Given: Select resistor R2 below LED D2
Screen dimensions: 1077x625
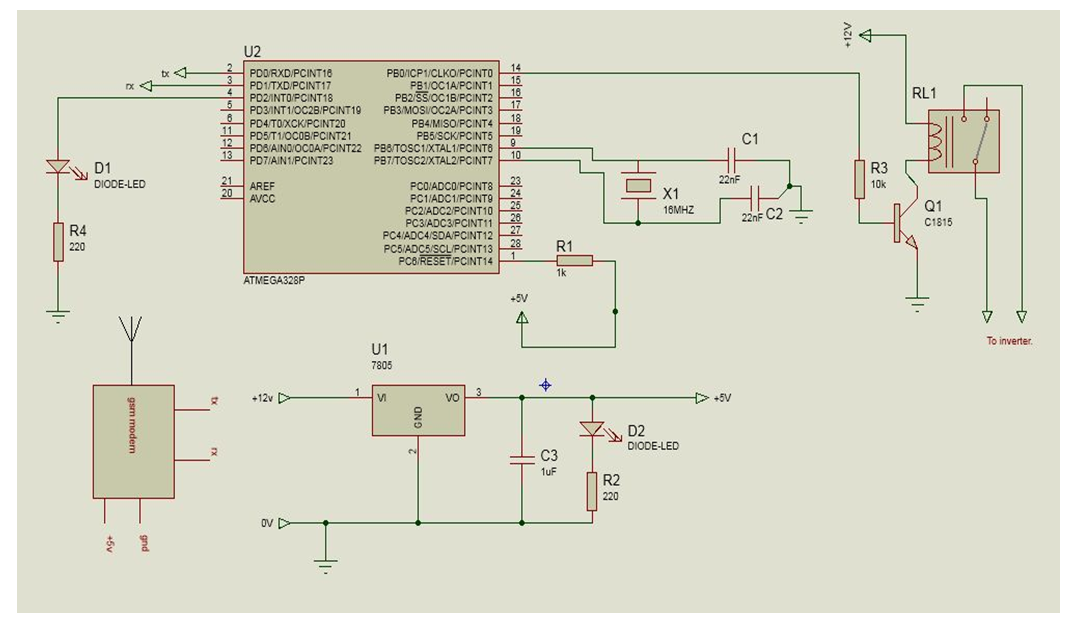Looking at the screenshot, I should pyautogui.click(x=592, y=490).
